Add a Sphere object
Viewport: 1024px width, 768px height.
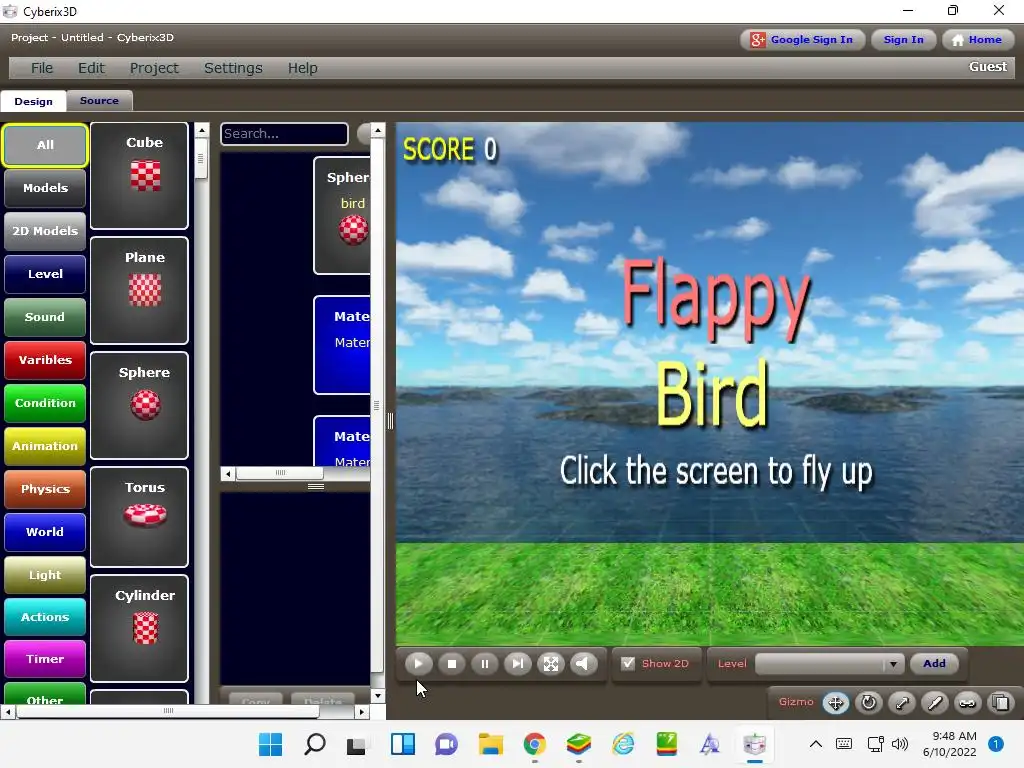pyautogui.click(x=139, y=405)
